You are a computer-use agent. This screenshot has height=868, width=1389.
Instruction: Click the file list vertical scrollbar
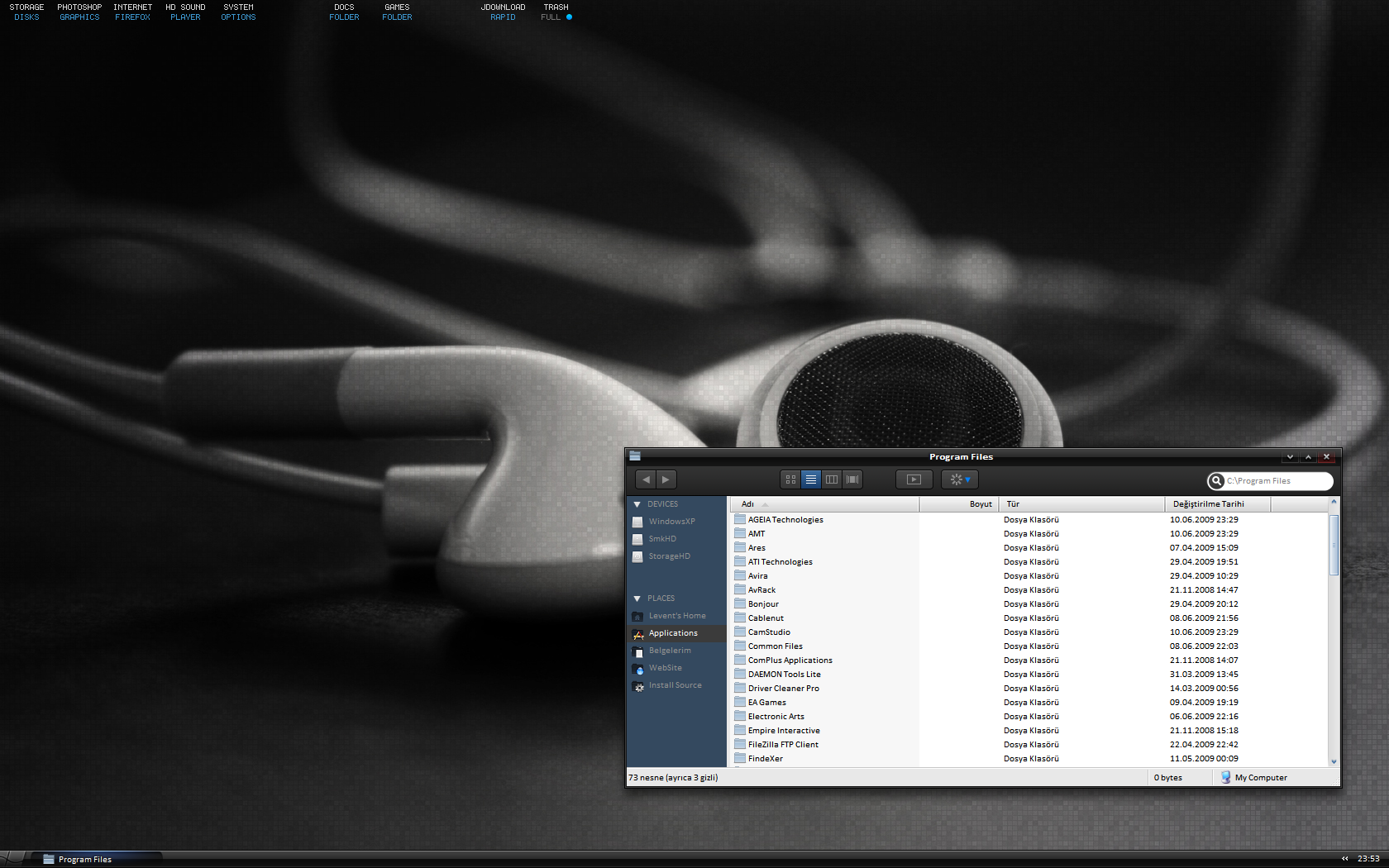pyautogui.click(x=1334, y=546)
